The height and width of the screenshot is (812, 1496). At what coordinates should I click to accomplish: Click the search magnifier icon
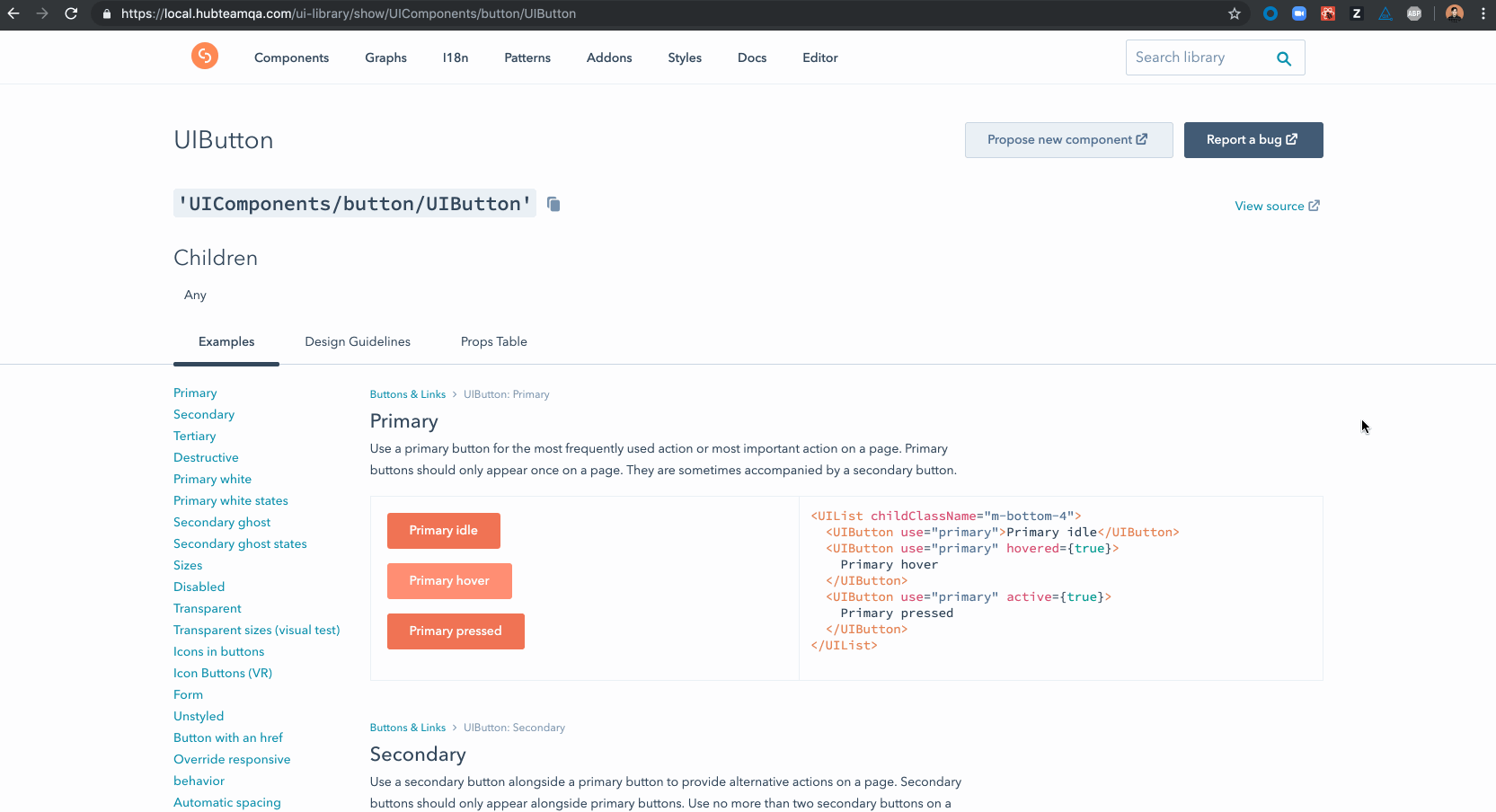tap(1284, 58)
